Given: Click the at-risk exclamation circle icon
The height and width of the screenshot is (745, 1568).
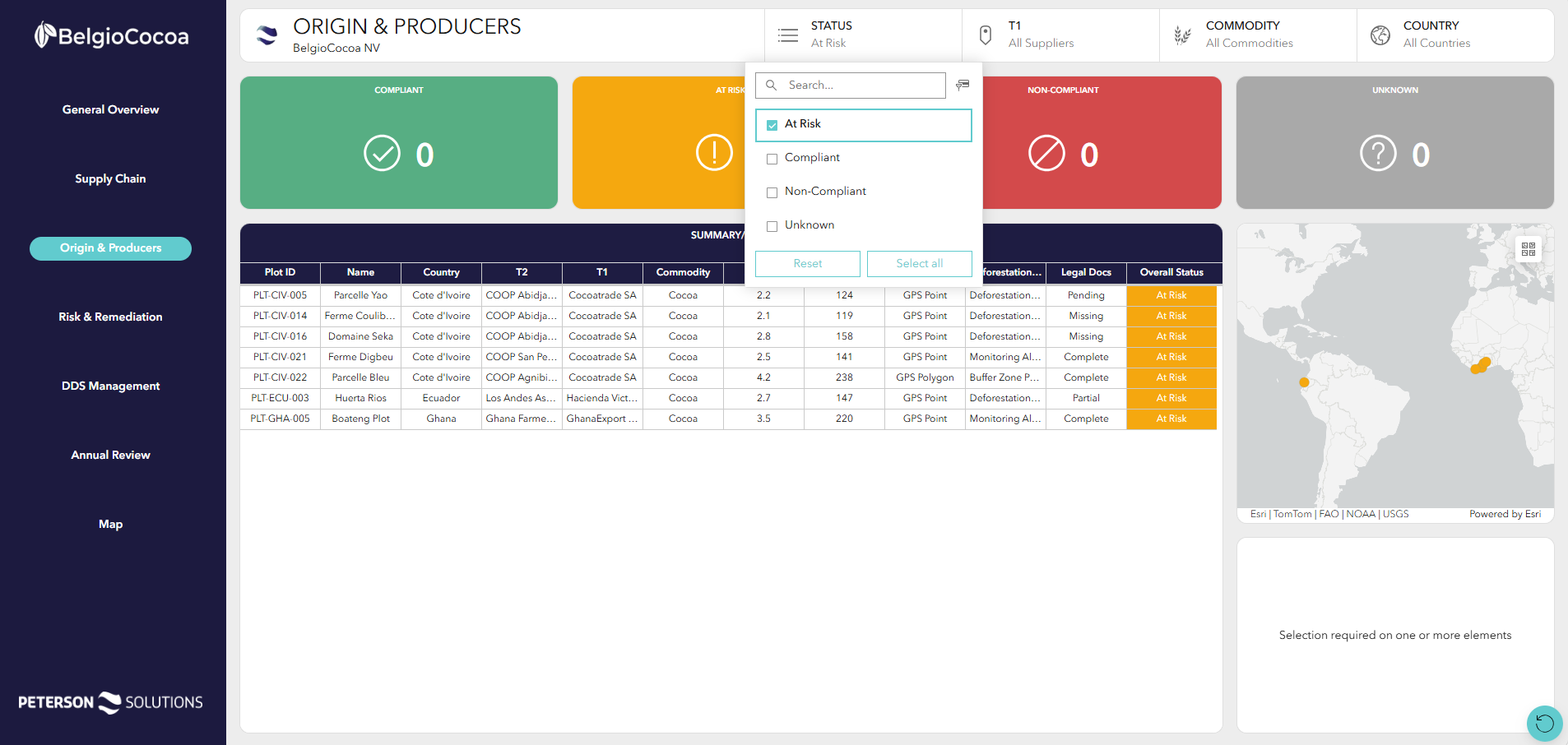Looking at the screenshot, I should [714, 153].
